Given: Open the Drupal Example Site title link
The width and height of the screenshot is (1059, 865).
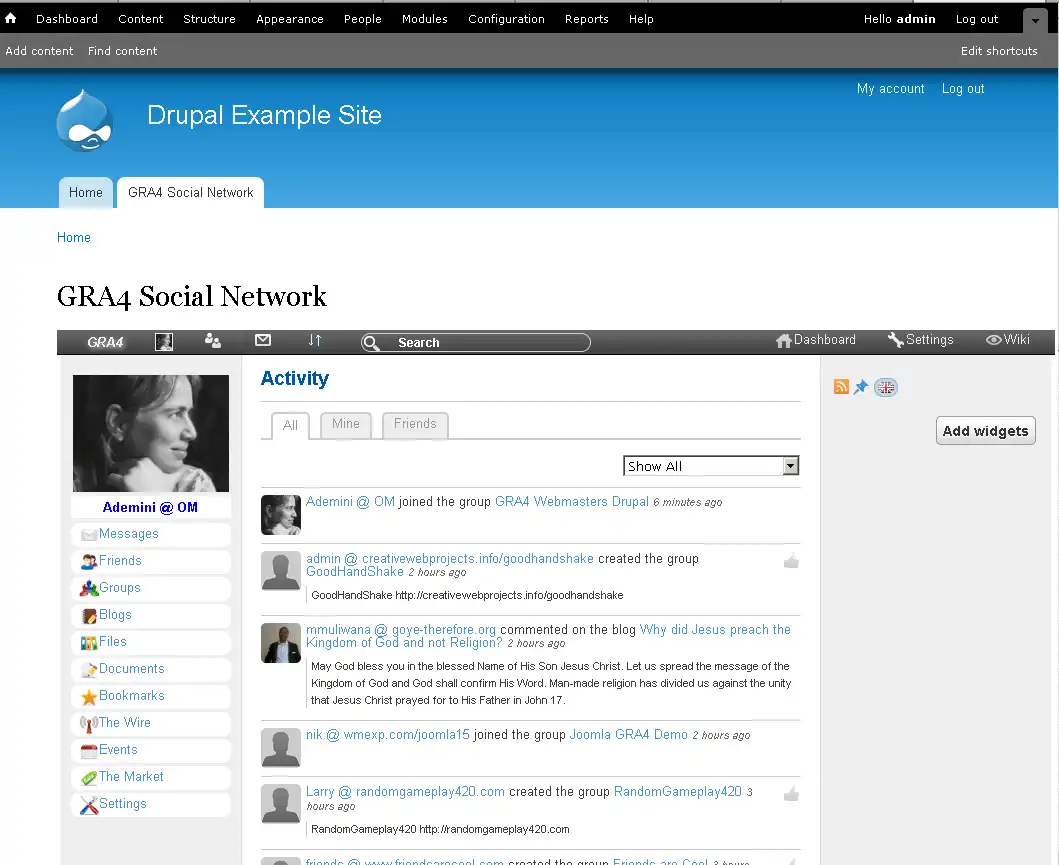Looking at the screenshot, I should point(264,115).
